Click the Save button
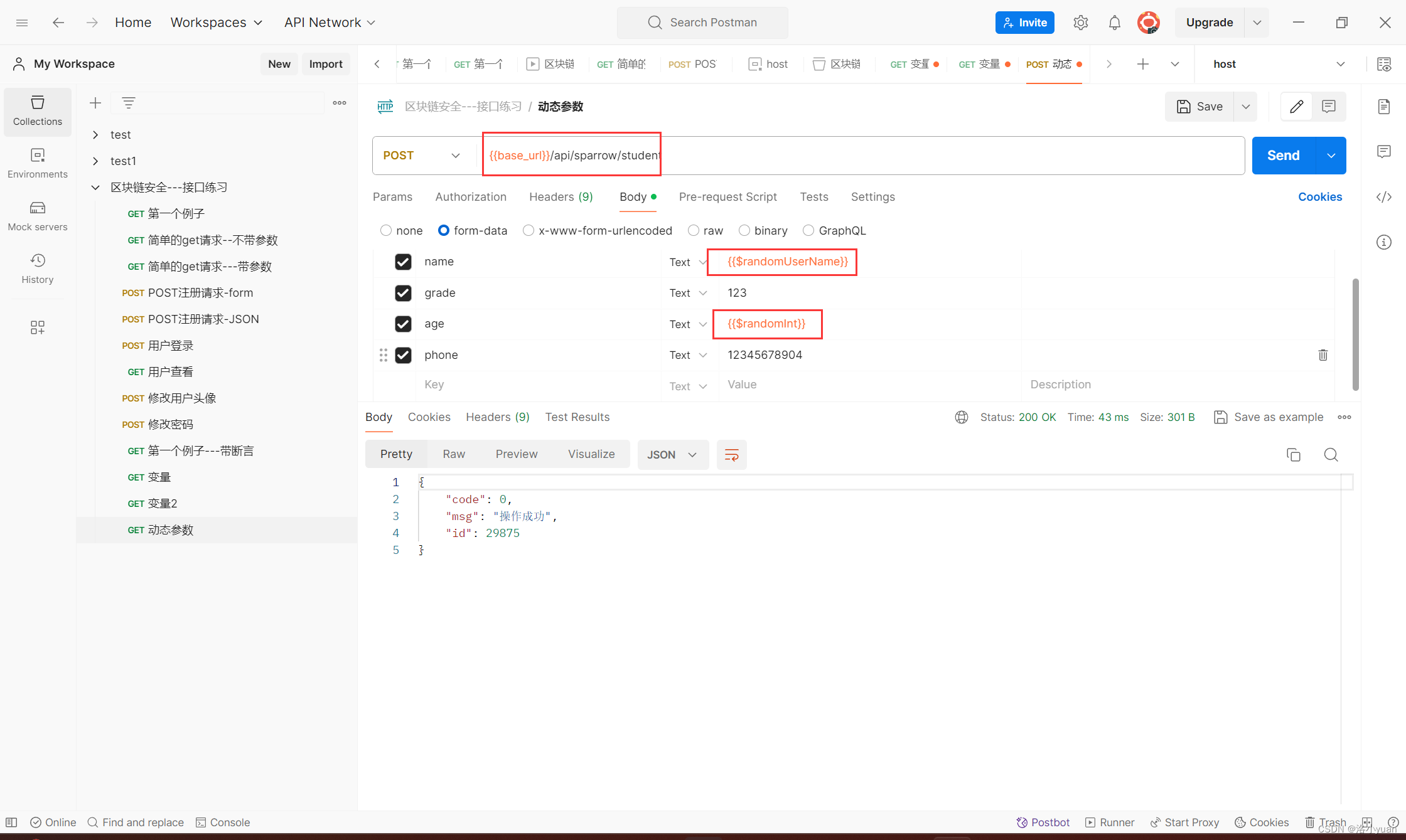 click(x=1199, y=107)
